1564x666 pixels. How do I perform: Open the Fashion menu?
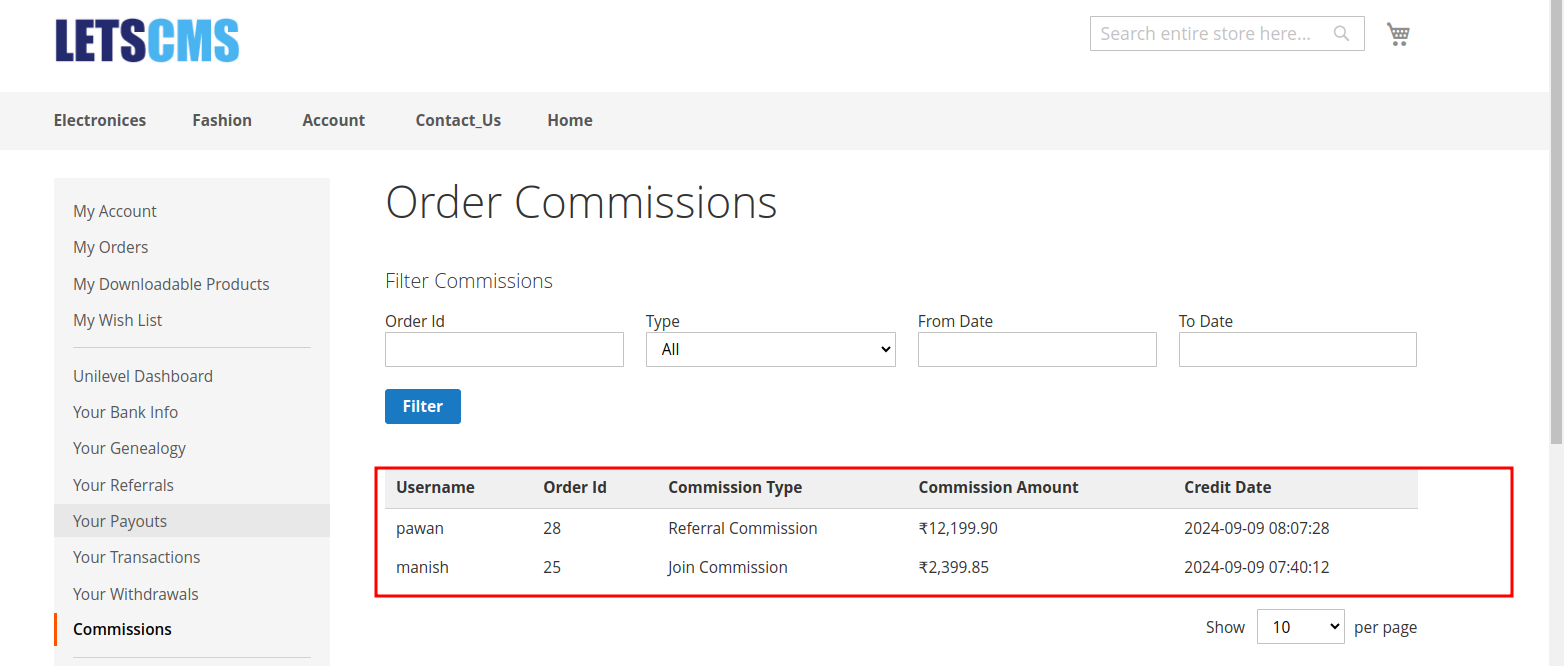coord(222,120)
